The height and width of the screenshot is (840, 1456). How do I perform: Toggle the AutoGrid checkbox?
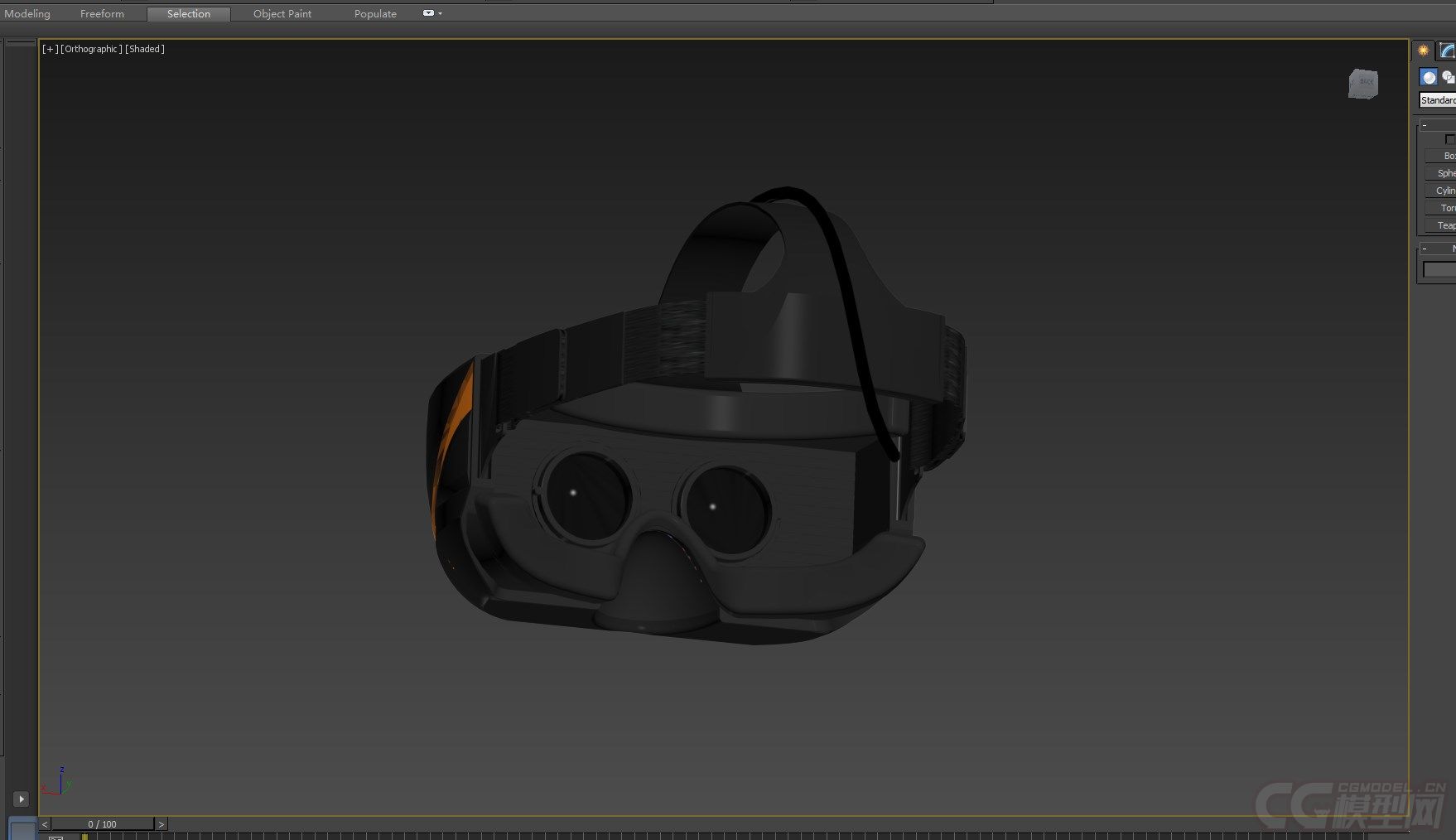(1449, 139)
